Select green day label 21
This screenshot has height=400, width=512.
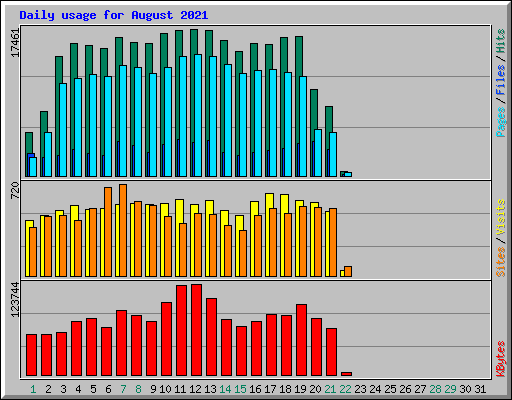pos(330,389)
